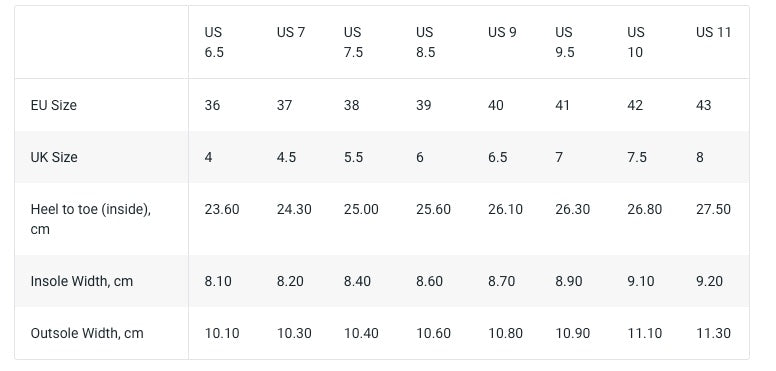Image resolution: width=776 pixels, height=371 pixels.
Task: Click the Insole Width, cm label
Action: click(x=82, y=281)
